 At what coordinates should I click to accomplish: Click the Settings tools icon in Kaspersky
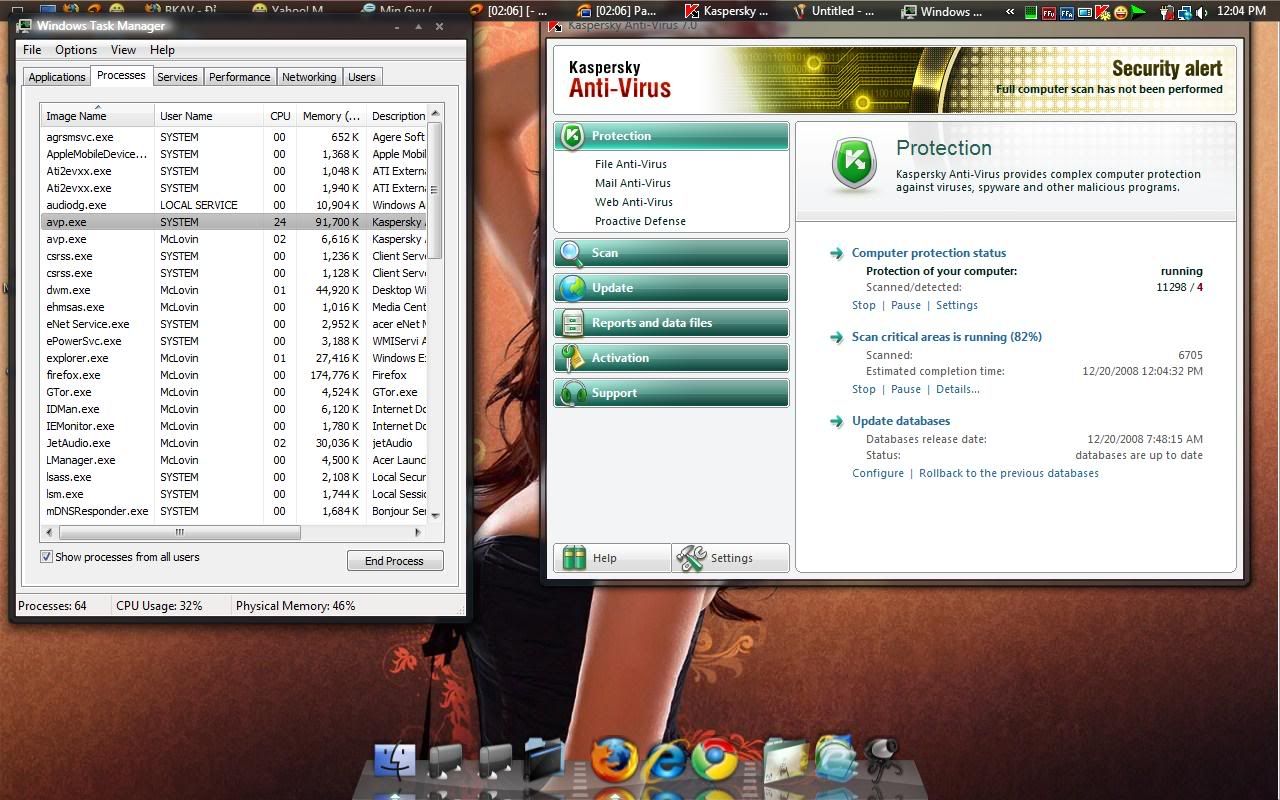click(691, 558)
